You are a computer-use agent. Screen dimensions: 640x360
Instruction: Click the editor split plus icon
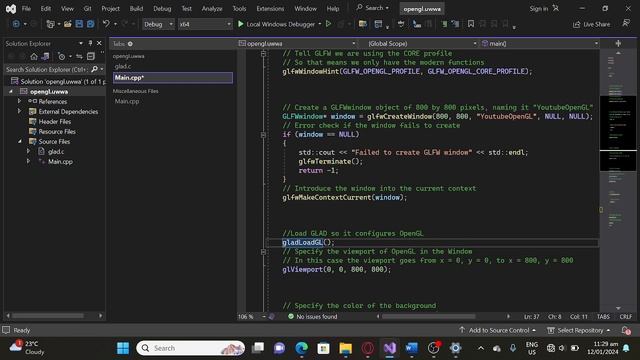[x=618, y=43]
